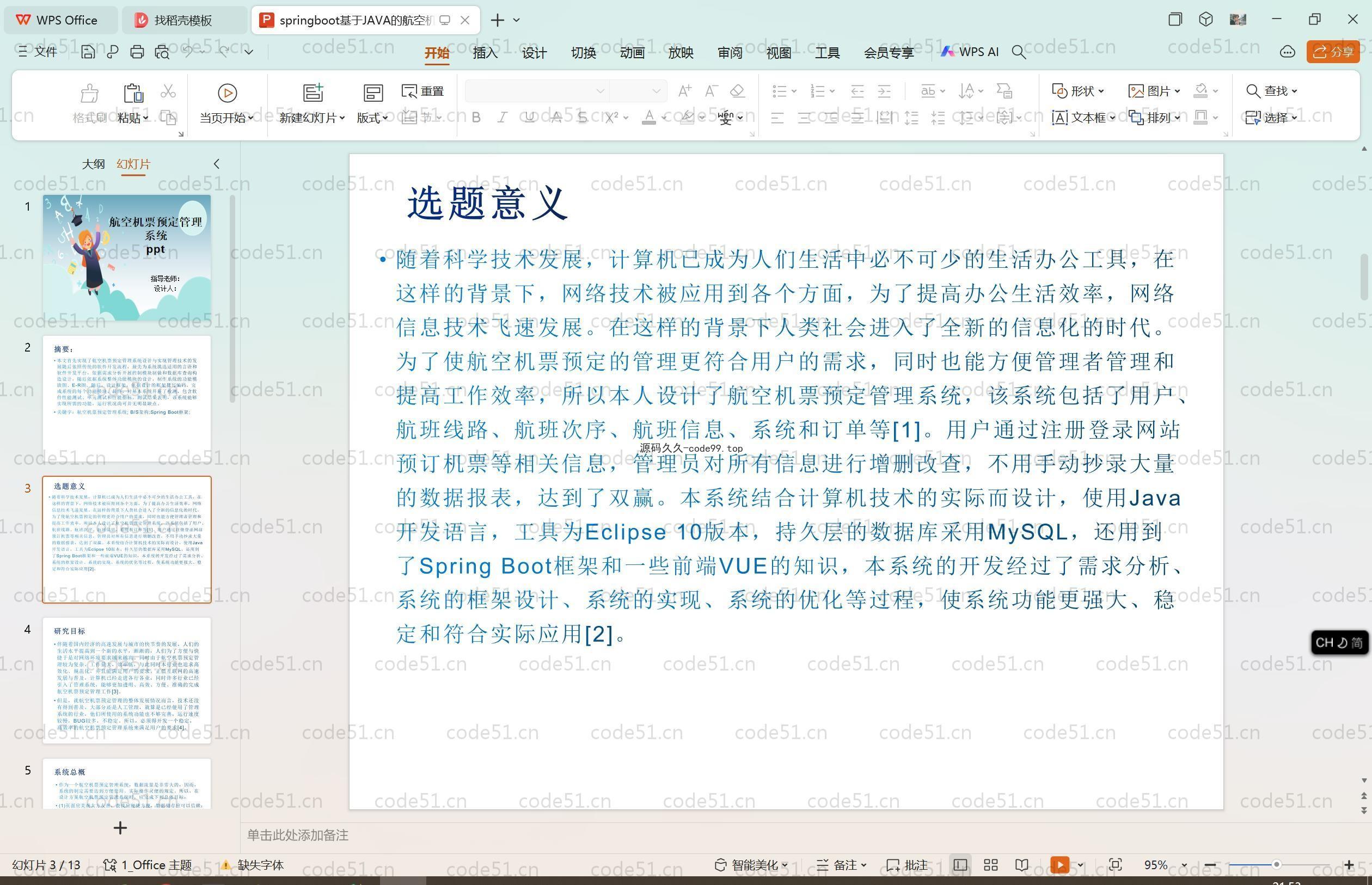Screen dimensions: 1372x885
Task: Click the New Slide icon
Action: coord(313,93)
